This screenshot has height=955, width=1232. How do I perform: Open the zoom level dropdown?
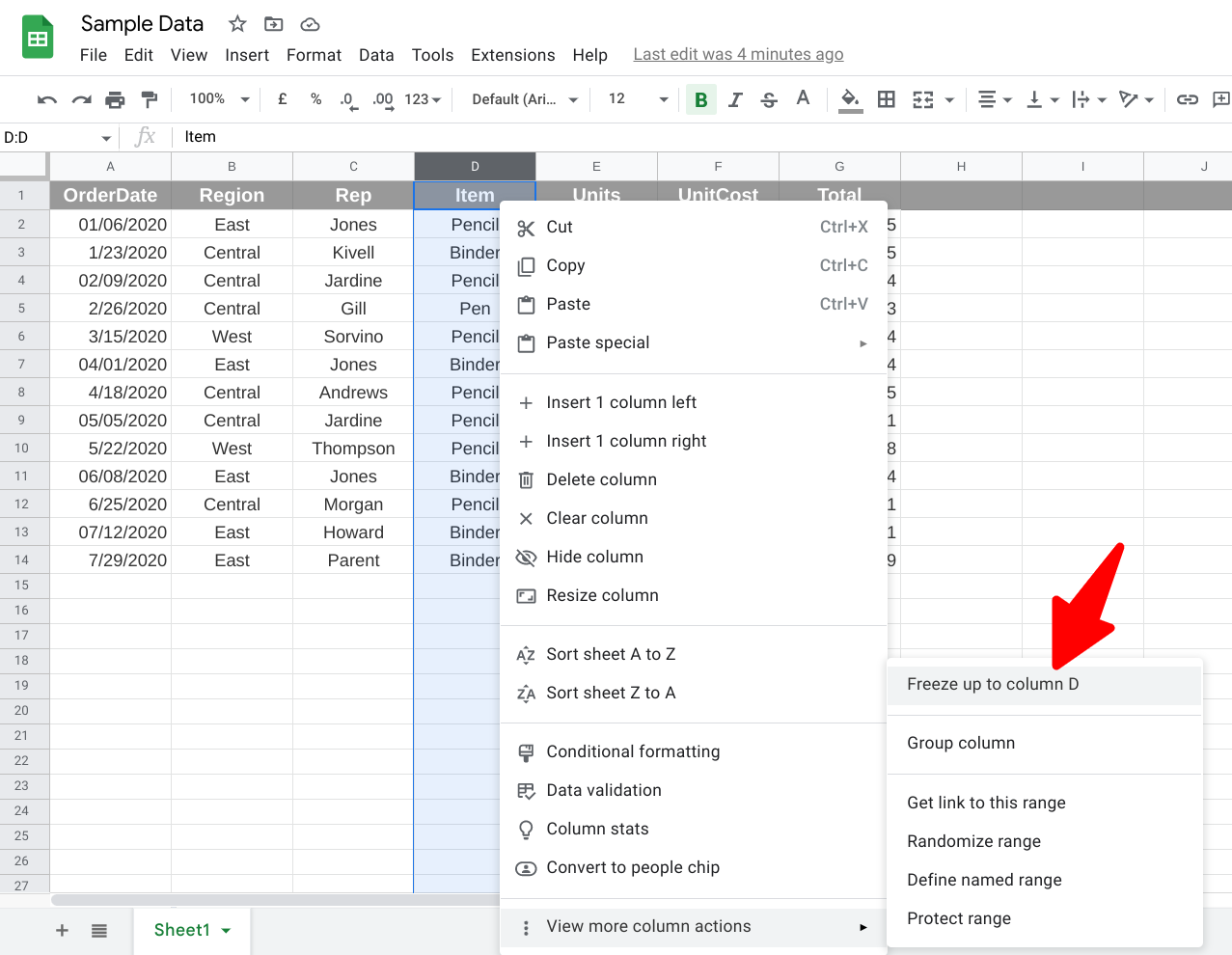coord(217,98)
